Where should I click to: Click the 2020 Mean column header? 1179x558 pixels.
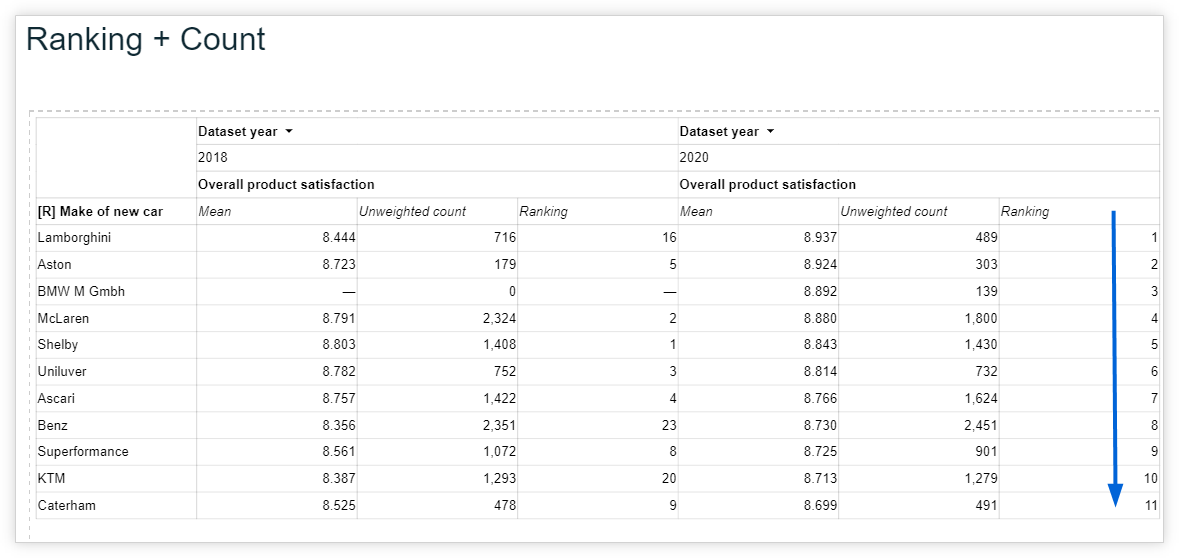[x=696, y=212]
